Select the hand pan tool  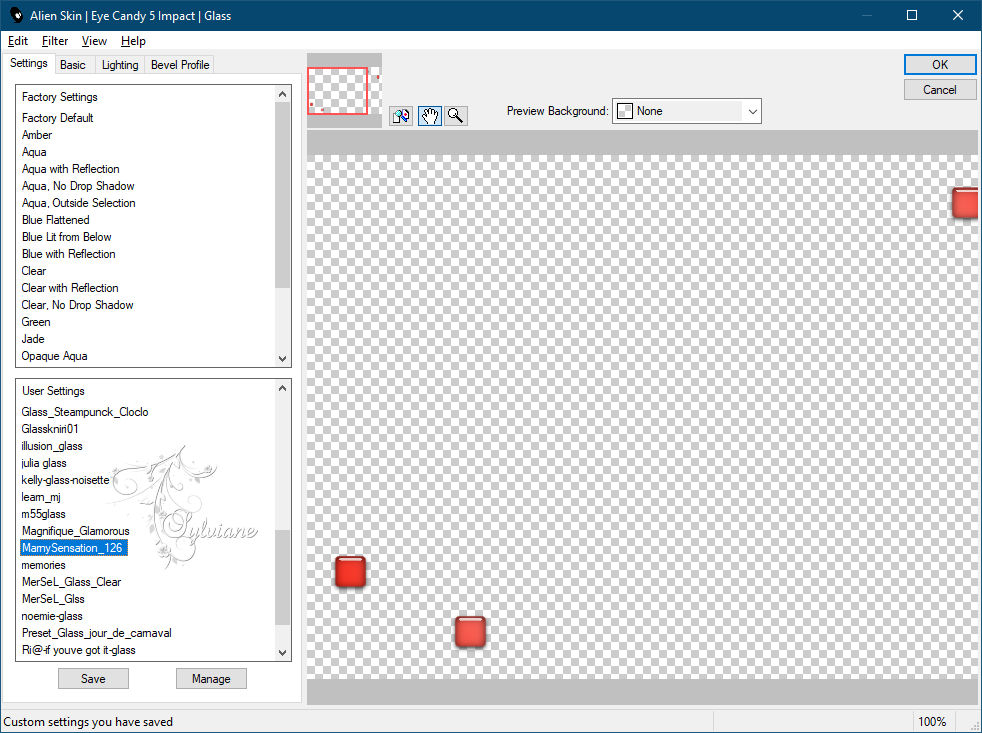[x=430, y=115]
